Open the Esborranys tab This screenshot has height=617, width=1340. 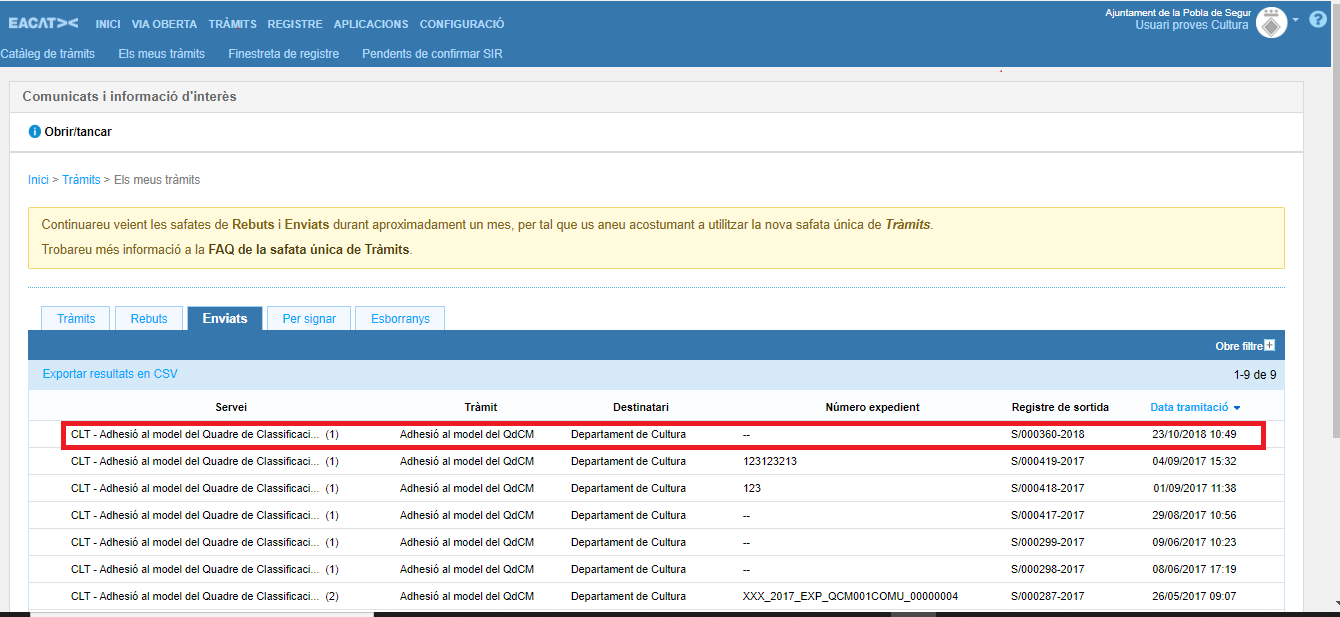pyautogui.click(x=400, y=319)
